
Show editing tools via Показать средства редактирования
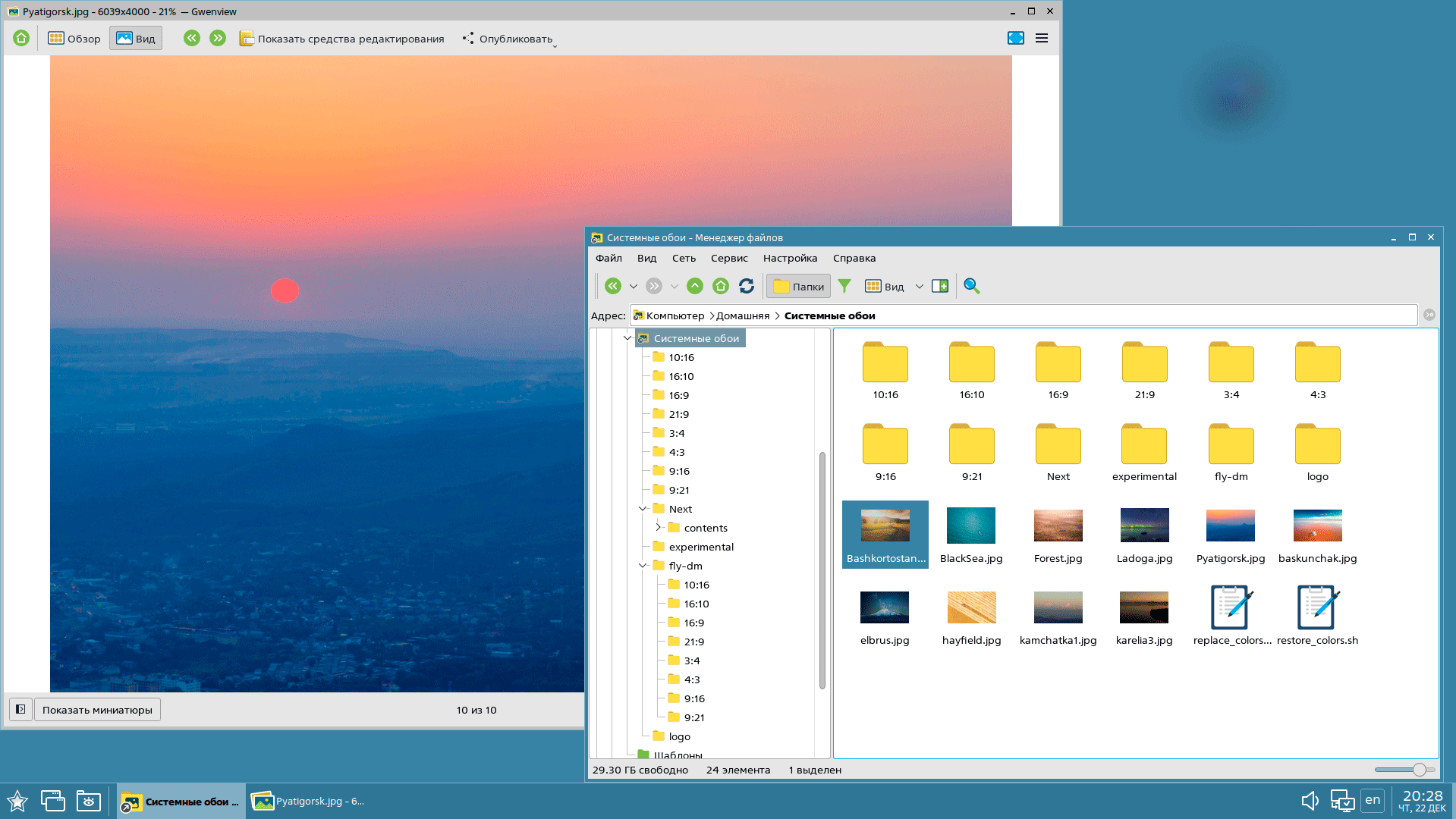[341, 39]
